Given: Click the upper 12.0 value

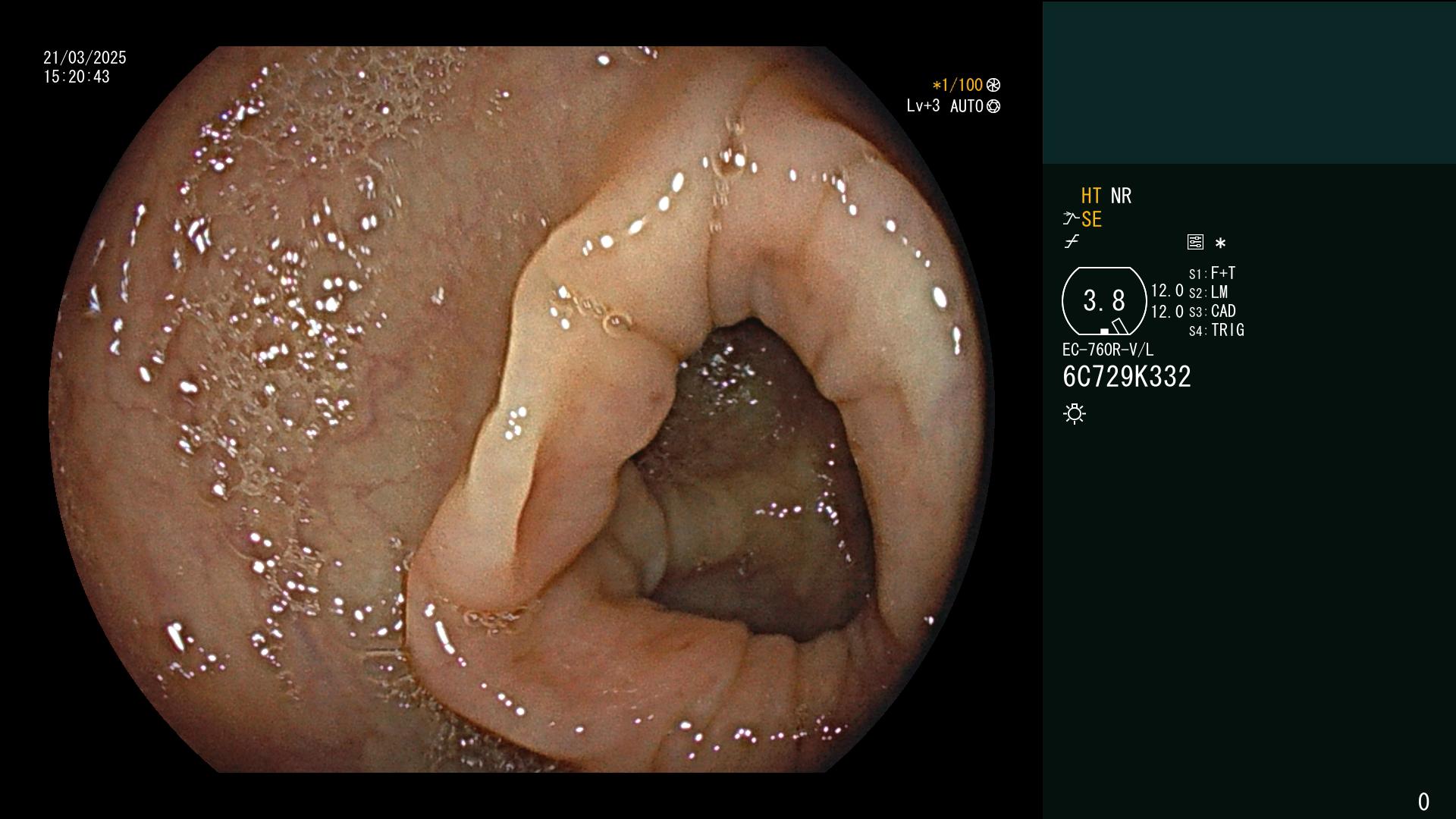Looking at the screenshot, I should [1167, 290].
